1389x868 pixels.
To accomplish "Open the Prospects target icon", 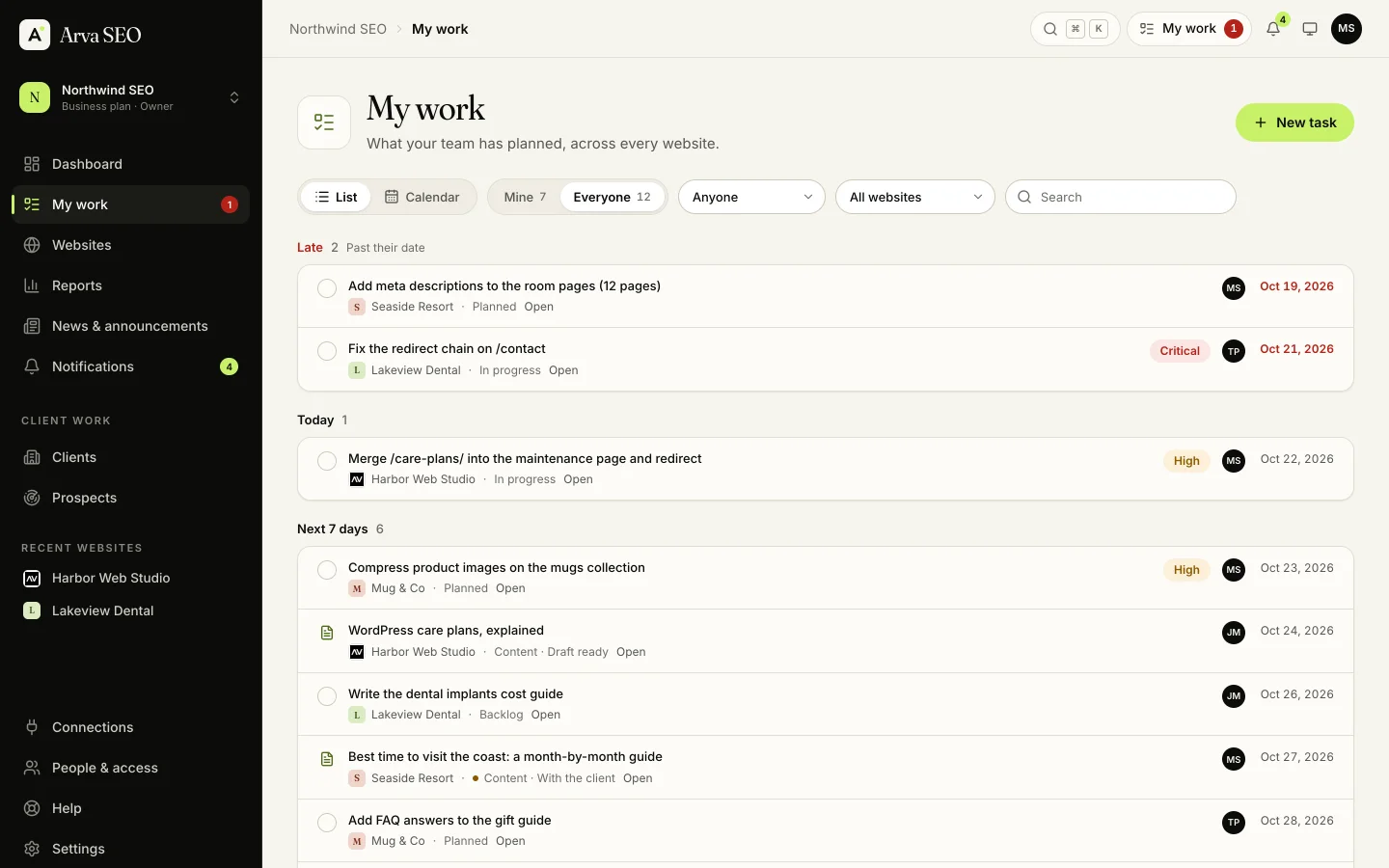I will [x=32, y=498].
